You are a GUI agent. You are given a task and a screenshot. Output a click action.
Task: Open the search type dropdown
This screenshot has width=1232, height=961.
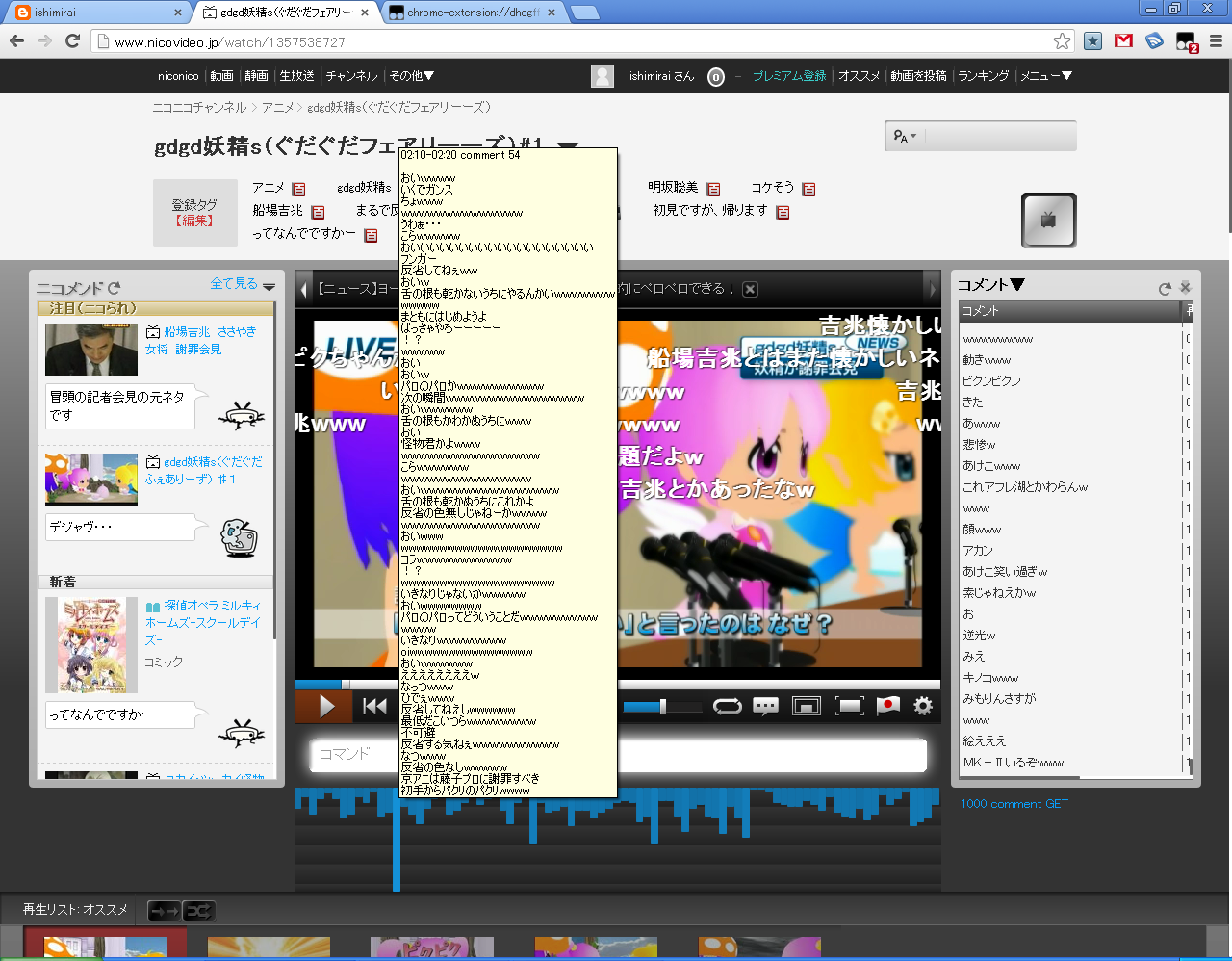905,137
